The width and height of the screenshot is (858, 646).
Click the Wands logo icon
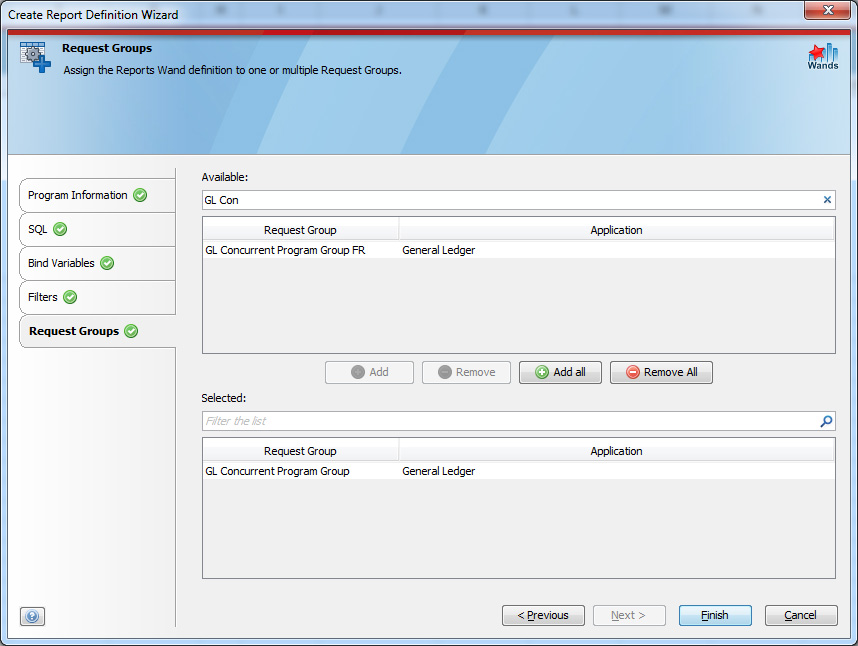(x=822, y=57)
